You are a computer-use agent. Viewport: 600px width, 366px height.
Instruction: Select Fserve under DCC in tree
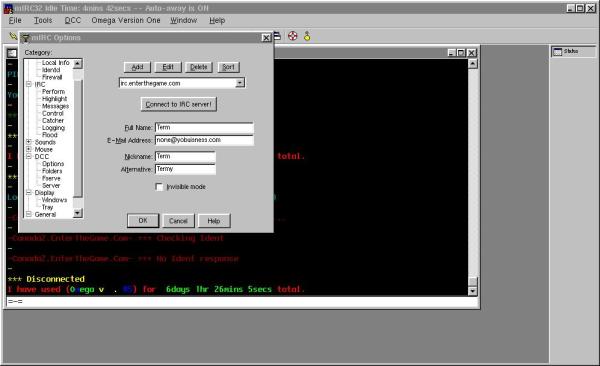51,178
